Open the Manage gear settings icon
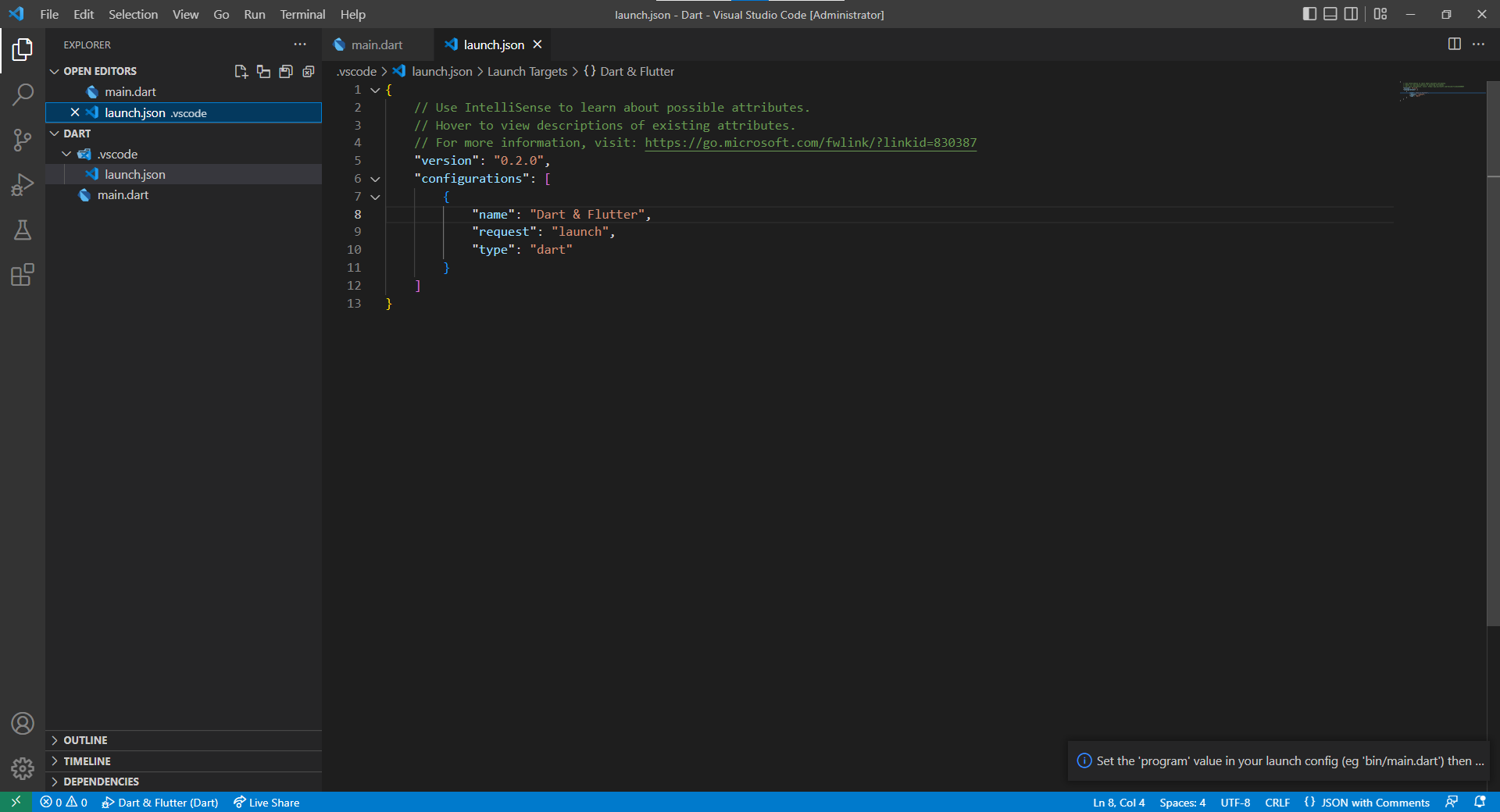Viewport: 1500px width, 812px height. 22,769
